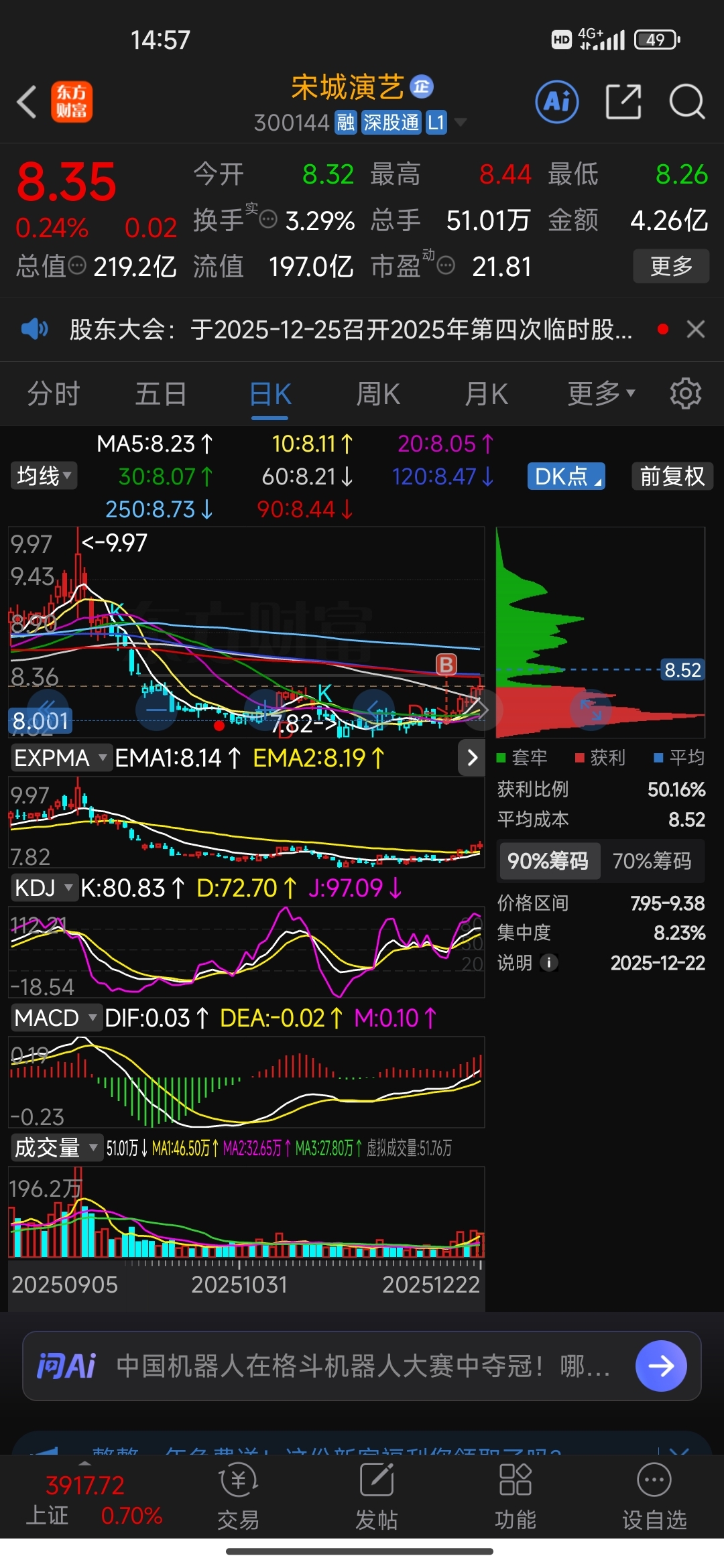Switch to 五日 tab
Image resolution: width=724 pixels, height=1568 pixels.
(161, 393)
